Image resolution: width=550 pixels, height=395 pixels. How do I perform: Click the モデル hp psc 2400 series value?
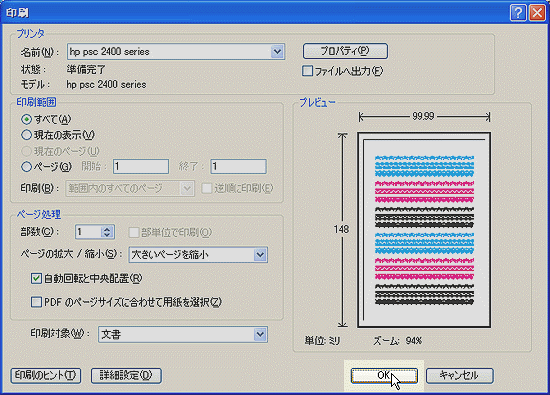click(x=106, y=85)
